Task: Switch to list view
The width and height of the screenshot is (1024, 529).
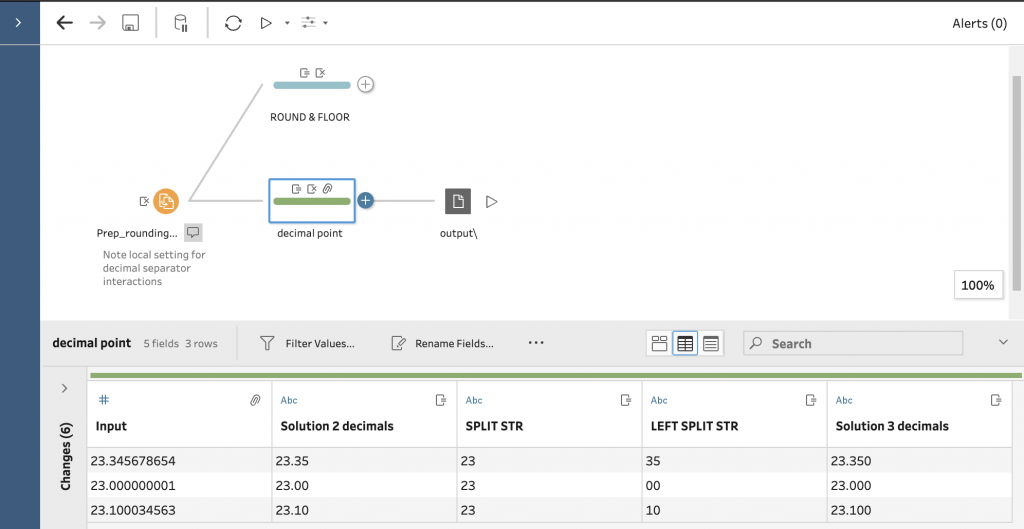Action: point(711,343)
